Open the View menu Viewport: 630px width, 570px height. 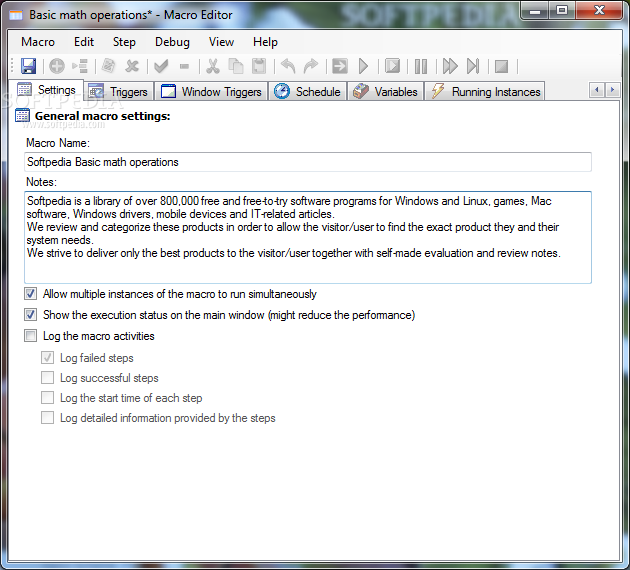(221, 42)
